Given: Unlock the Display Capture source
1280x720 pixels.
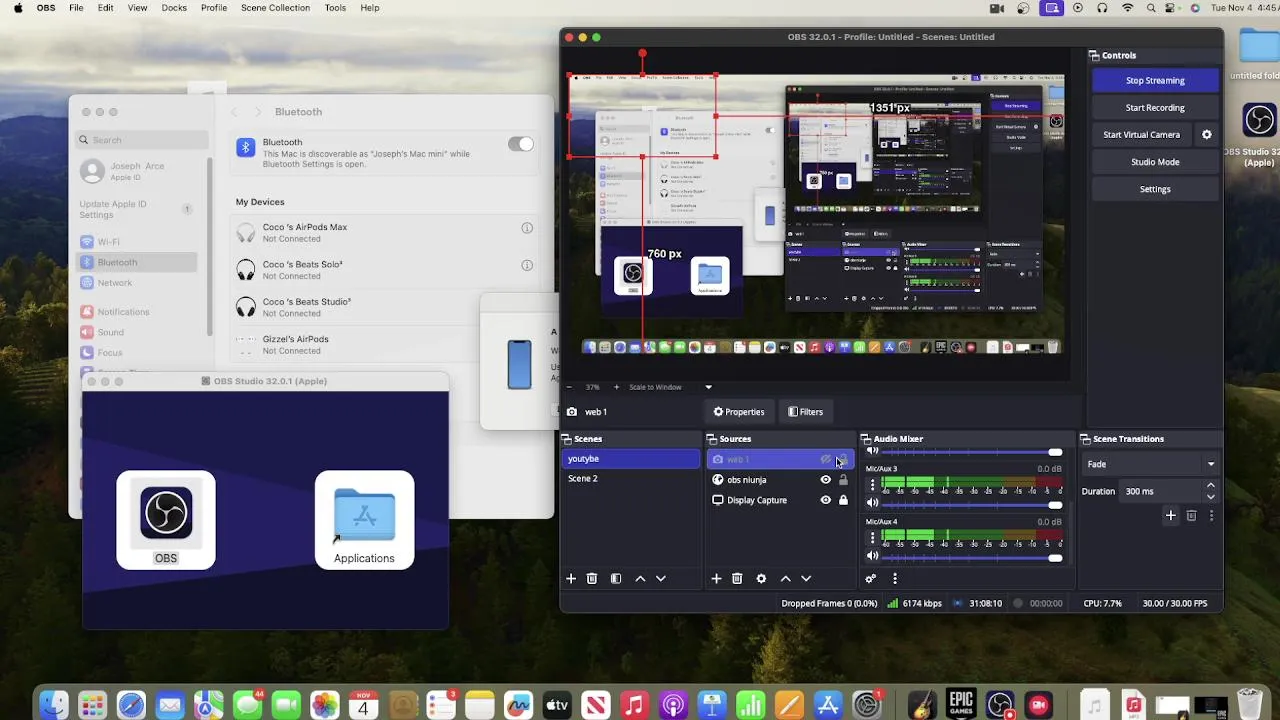Looking at the screenshot, I should point(843,500).
